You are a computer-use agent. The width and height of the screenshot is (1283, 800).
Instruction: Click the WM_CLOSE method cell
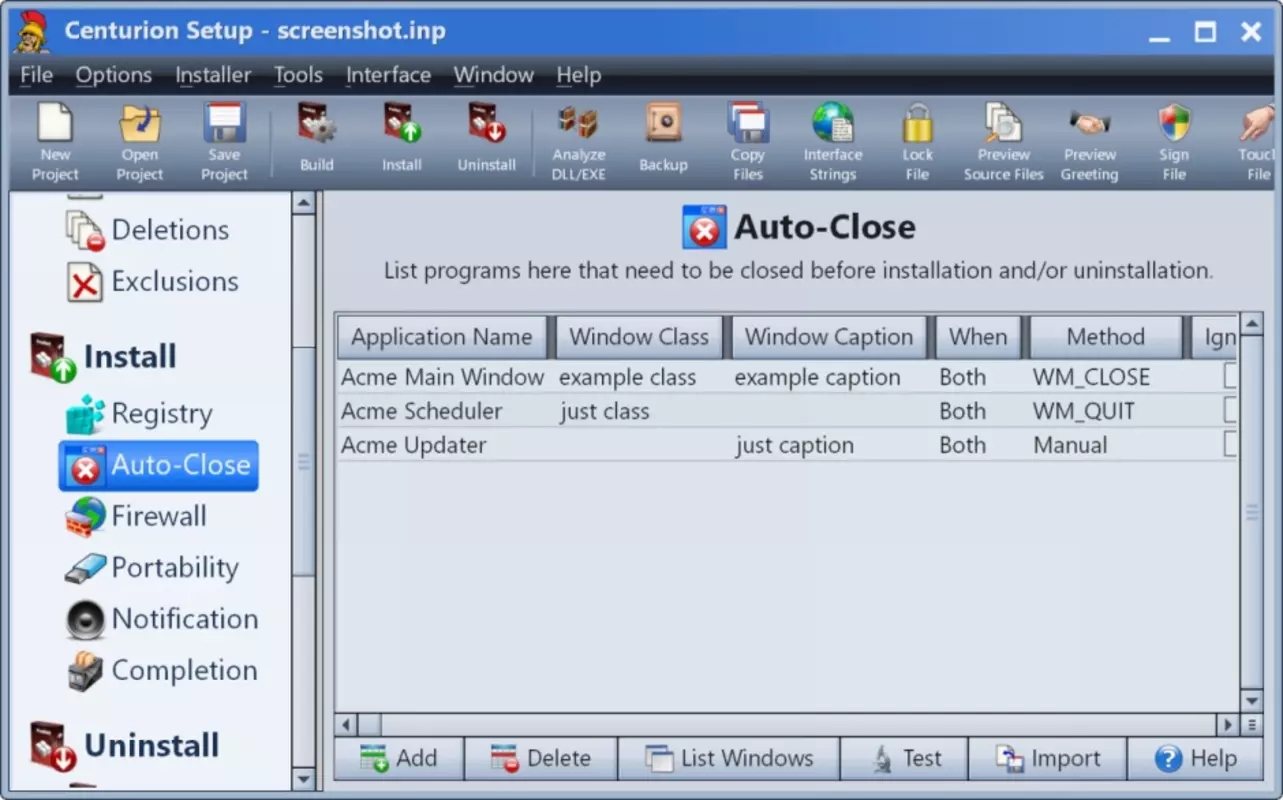tap(1091, 377)
